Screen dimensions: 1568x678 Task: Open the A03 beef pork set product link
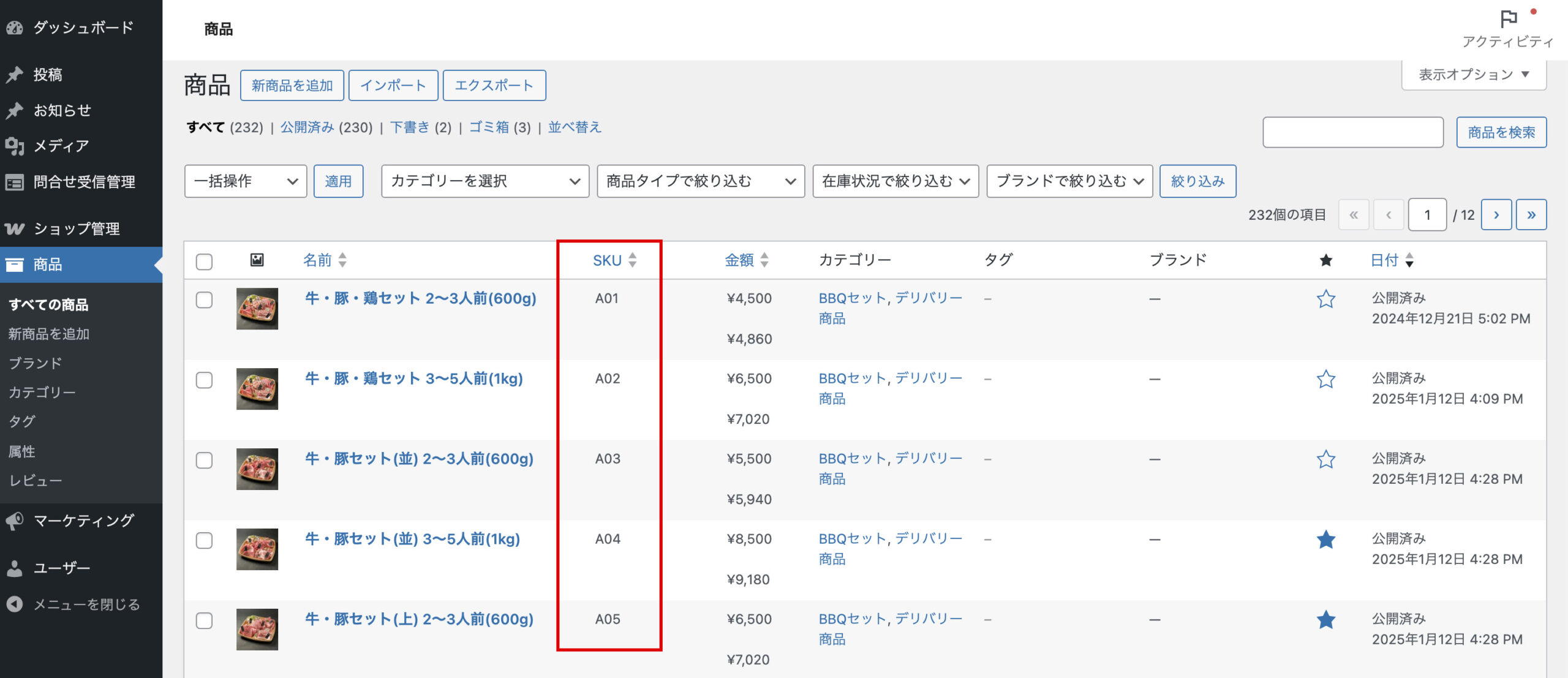tap(419, 459)
